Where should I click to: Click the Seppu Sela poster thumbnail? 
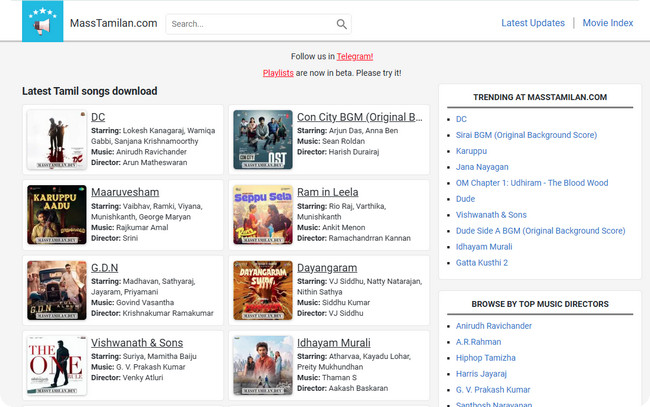(x=263, y=215)
